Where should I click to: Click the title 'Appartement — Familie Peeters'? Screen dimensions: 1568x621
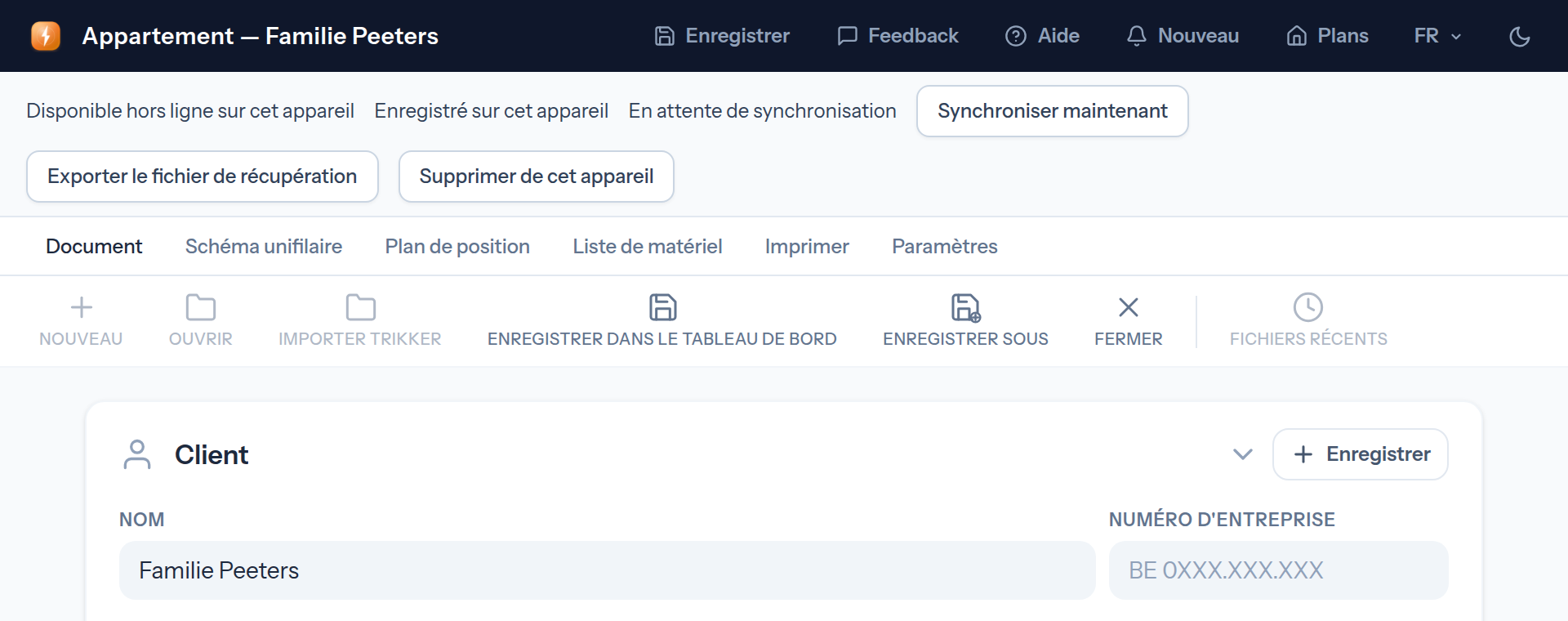pos(261,36)
